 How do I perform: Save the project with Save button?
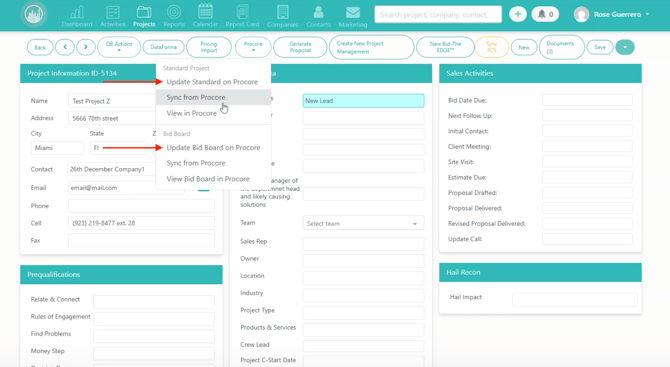600,47
